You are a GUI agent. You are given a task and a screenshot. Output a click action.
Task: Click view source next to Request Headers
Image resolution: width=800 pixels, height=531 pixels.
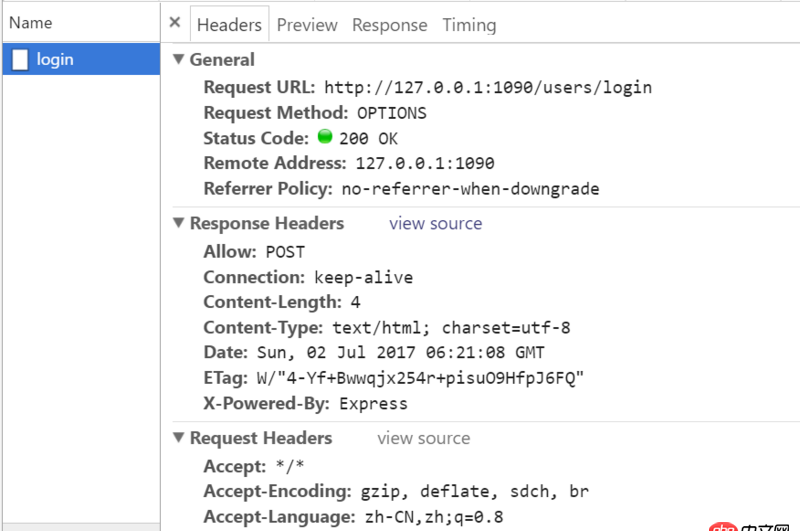click(424, 438)
